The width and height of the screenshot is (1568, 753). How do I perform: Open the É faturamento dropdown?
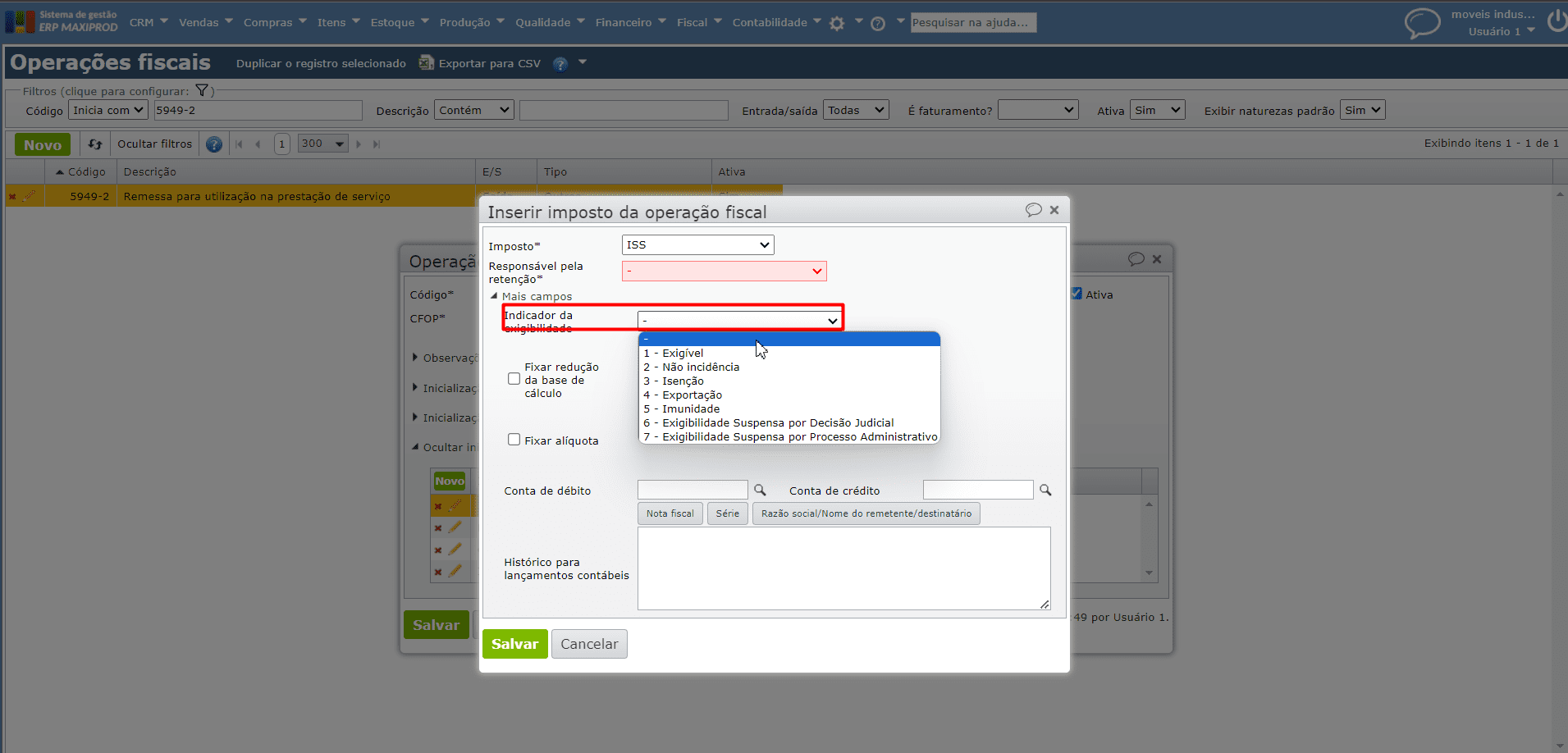[x=1038, y=110]
